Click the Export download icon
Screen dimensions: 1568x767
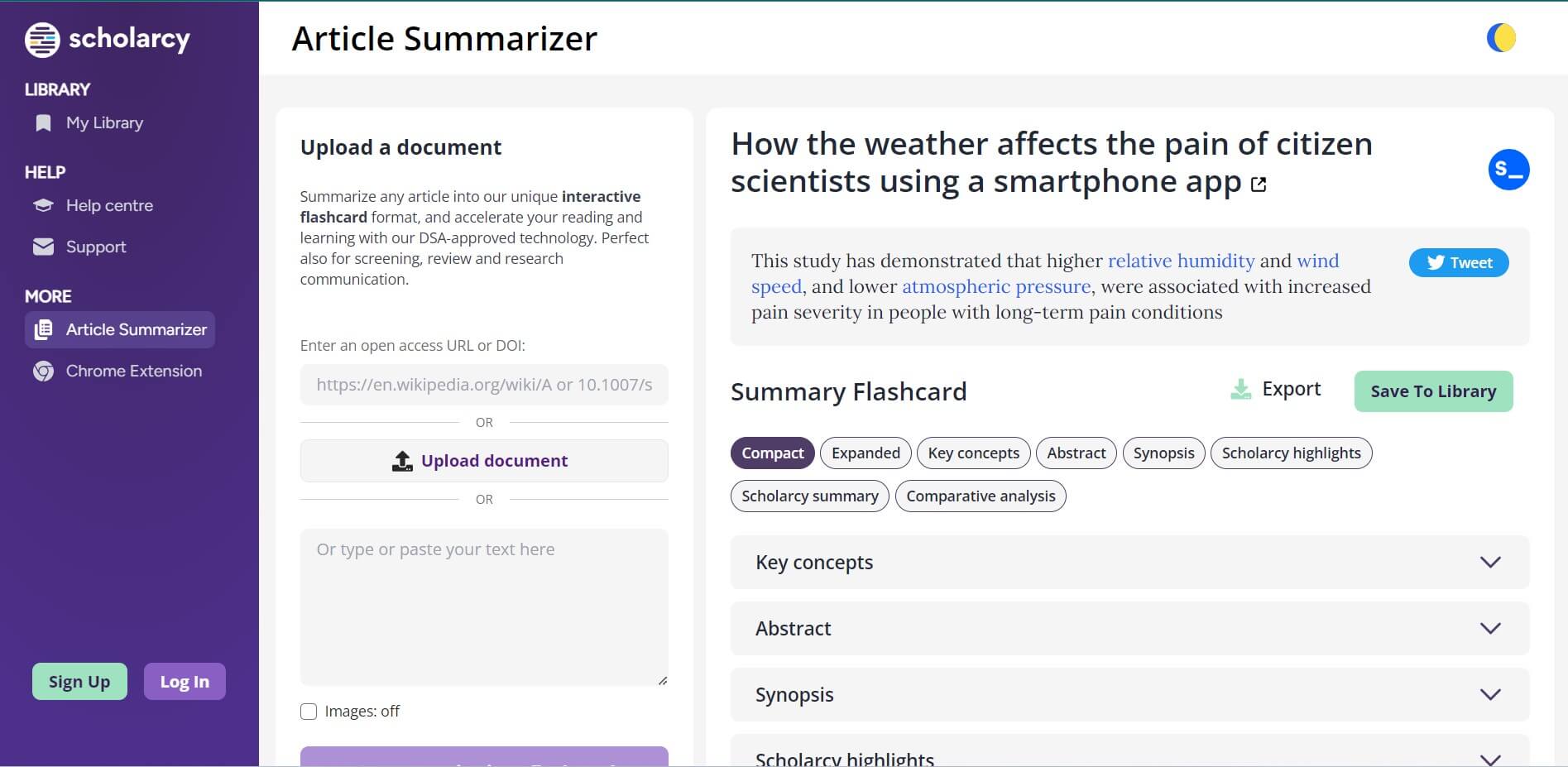1240,389
